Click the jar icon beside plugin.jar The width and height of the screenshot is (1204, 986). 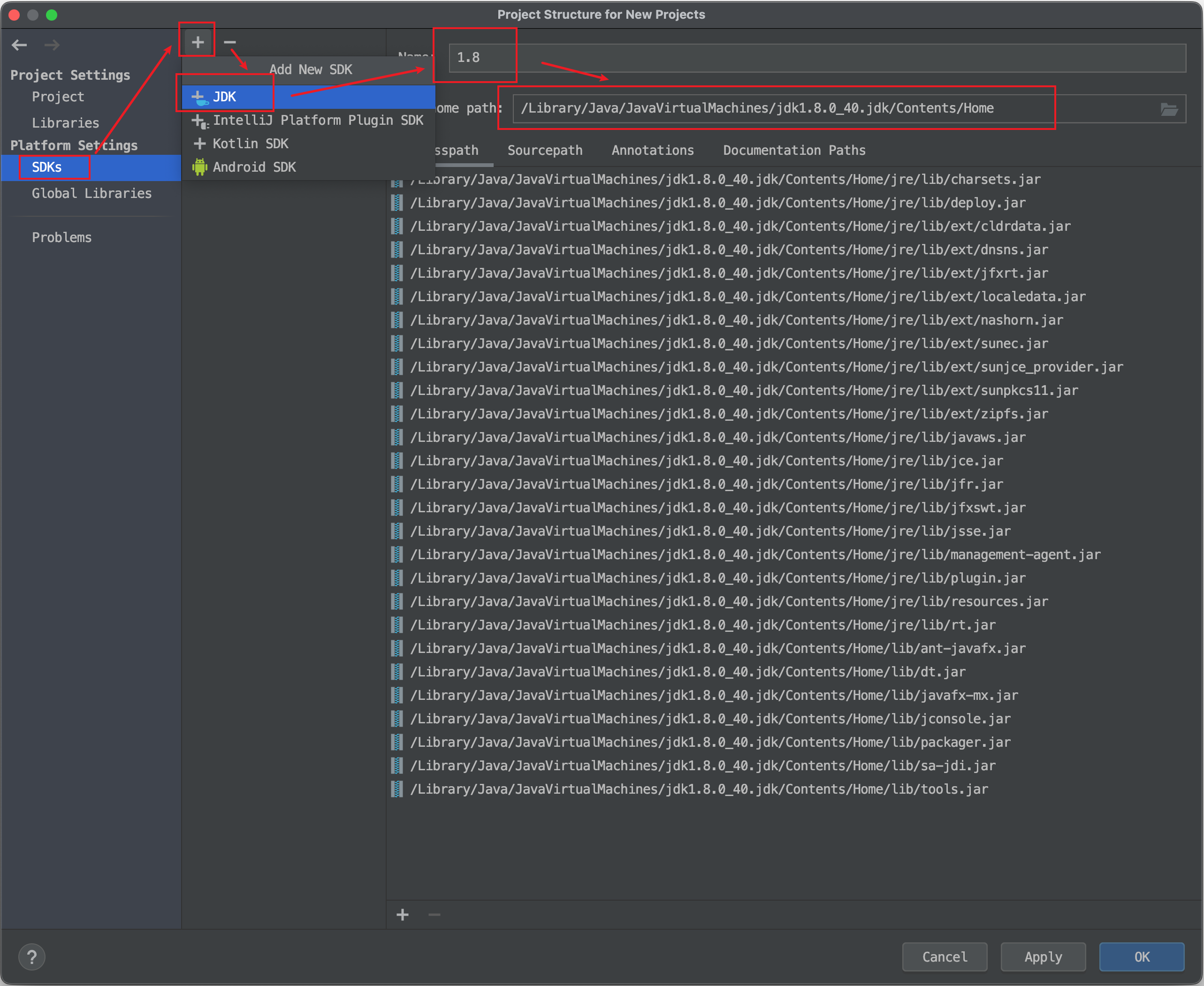pos(397,578)
